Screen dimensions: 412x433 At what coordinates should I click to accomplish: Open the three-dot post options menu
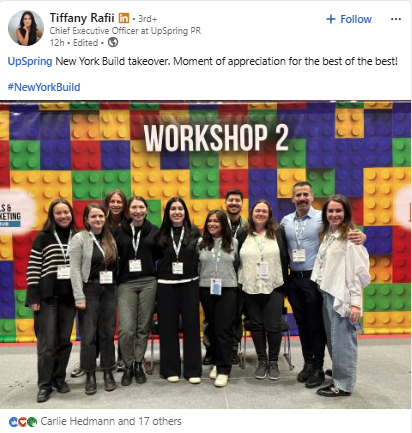point(396,19)
